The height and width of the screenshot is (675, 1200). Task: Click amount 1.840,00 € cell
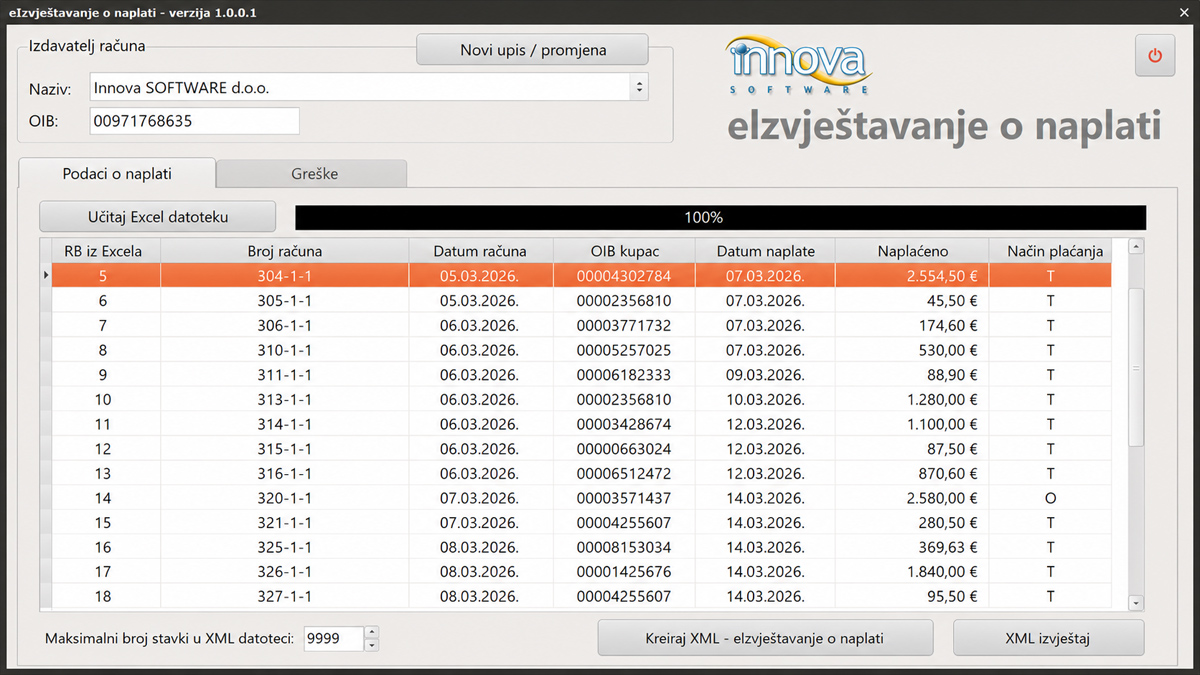pos(912,572)
